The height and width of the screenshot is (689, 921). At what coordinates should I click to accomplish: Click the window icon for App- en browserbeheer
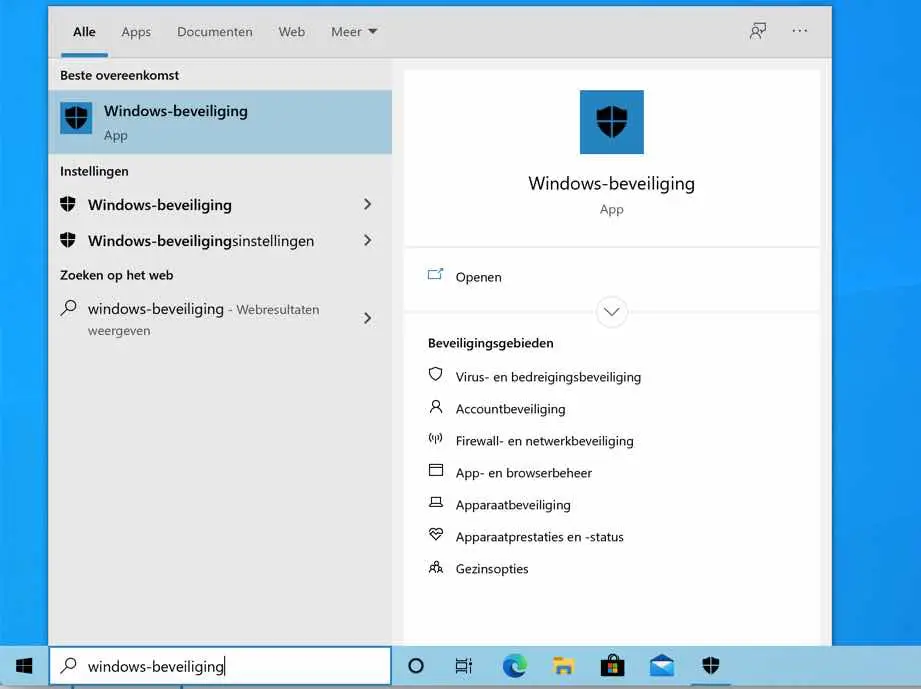tap(436, 470)
